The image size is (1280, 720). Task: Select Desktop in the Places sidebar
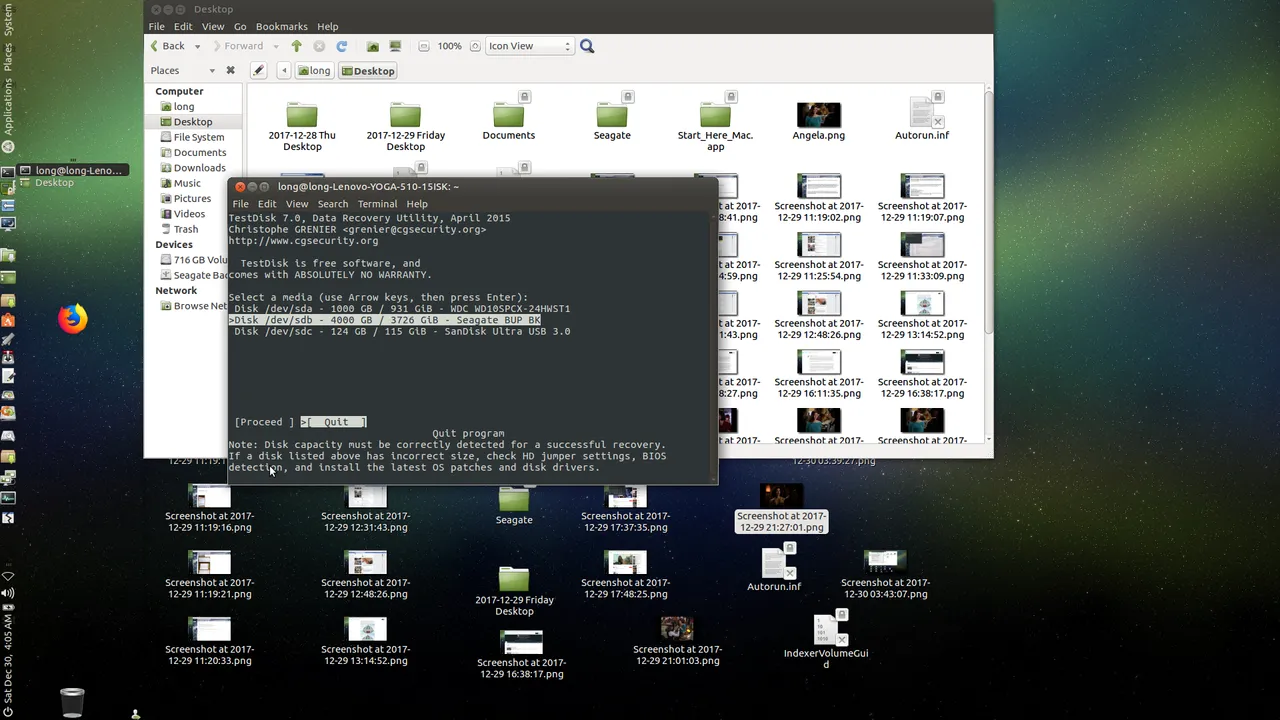tap(193, 122)
